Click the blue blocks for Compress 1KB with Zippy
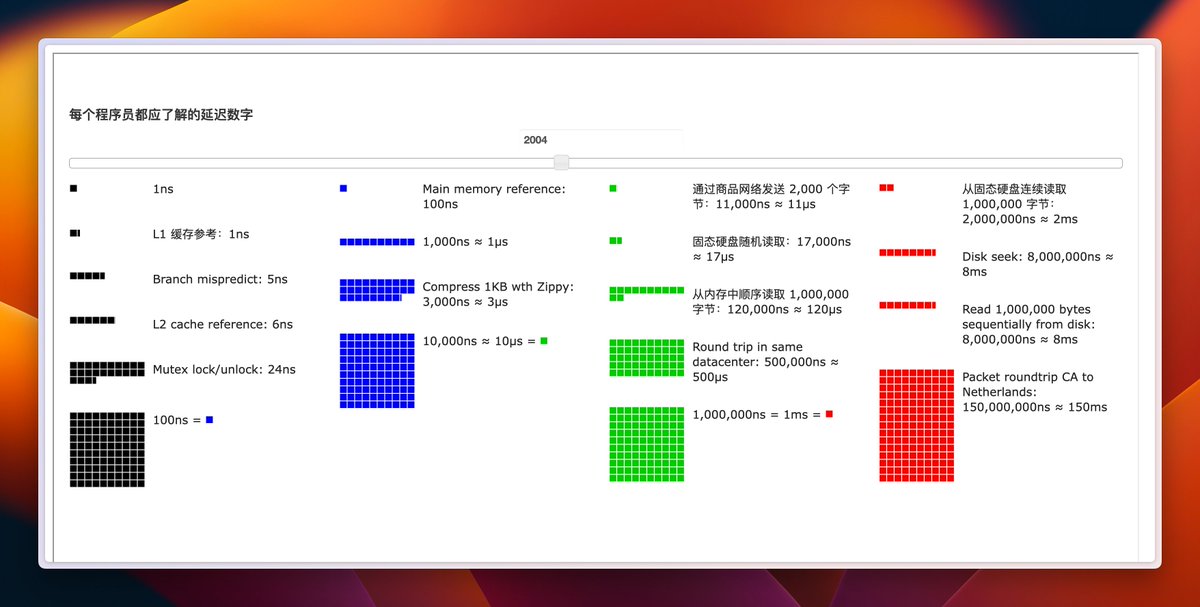The image size is (1200, 607). [x=377, y=290]
